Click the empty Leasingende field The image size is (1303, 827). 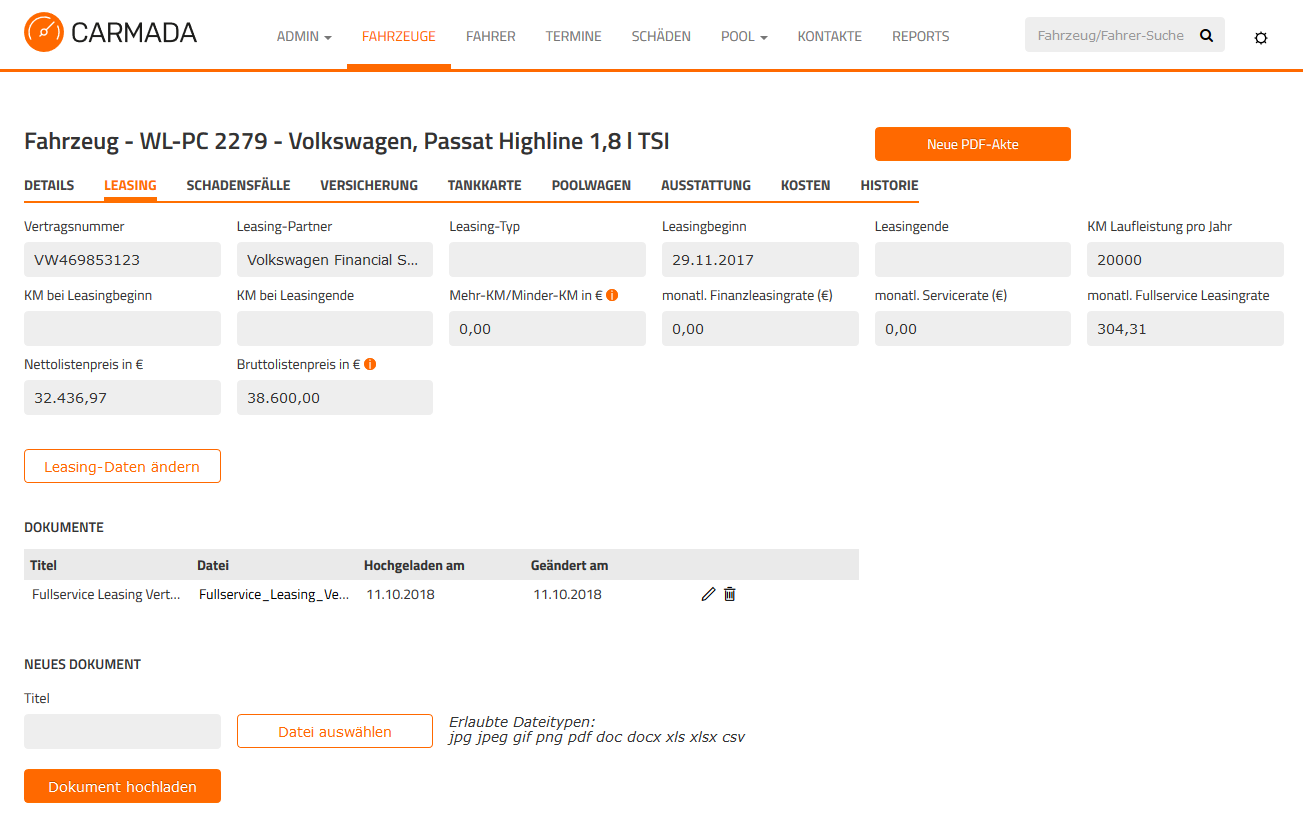973,260
